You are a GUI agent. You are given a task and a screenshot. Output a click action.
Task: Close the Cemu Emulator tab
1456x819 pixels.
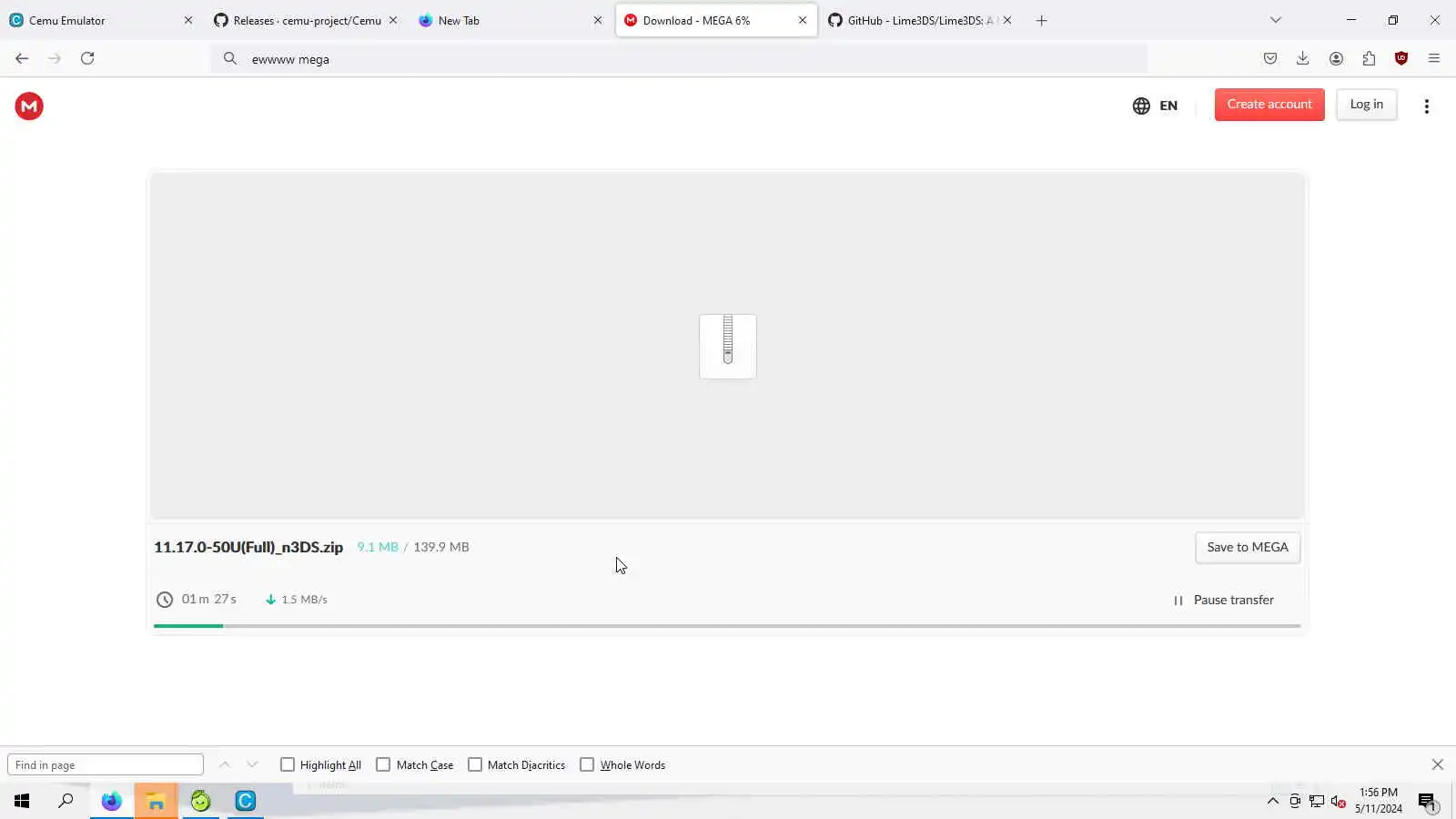click(188, 20)
